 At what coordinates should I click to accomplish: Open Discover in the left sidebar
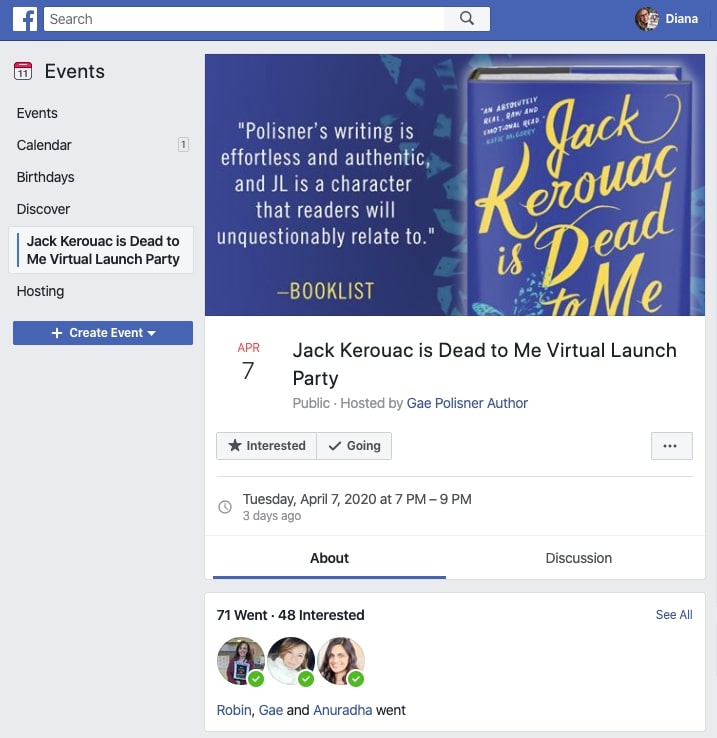click(43, 209)
